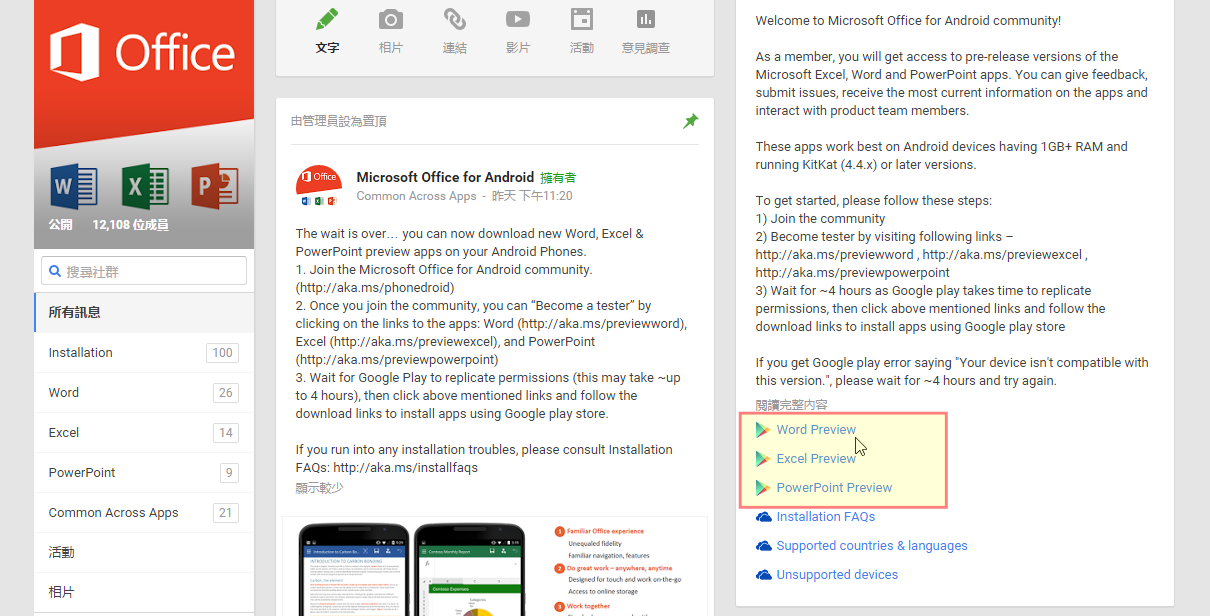Click cloud icon beside Installation FAQs

point(764,517)
